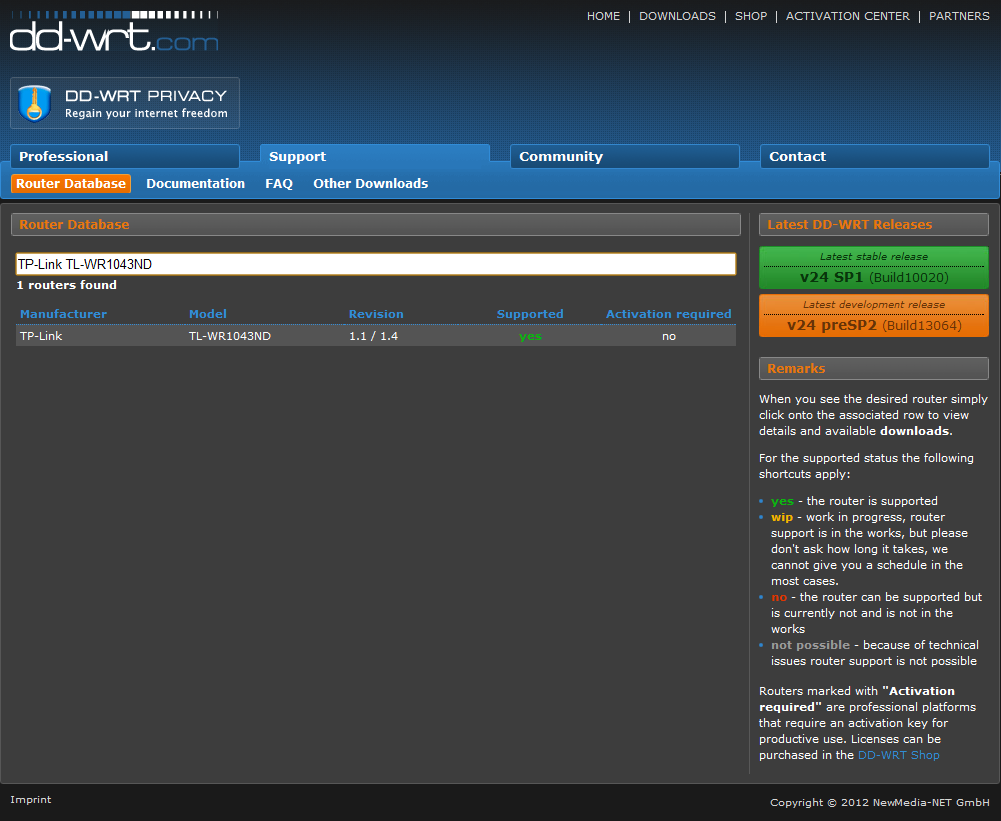Click the Model column header

coord(207,314)
